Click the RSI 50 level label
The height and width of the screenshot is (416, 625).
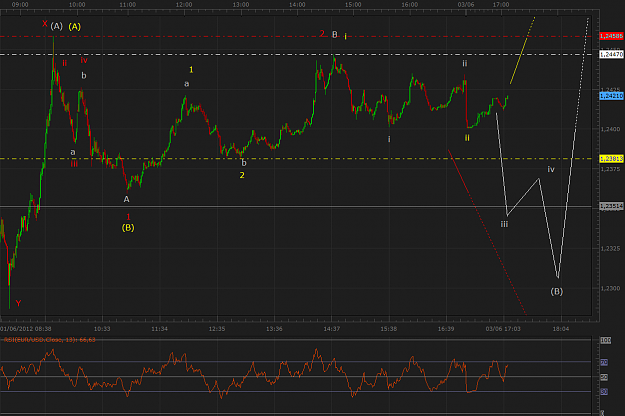pos(604,377)
